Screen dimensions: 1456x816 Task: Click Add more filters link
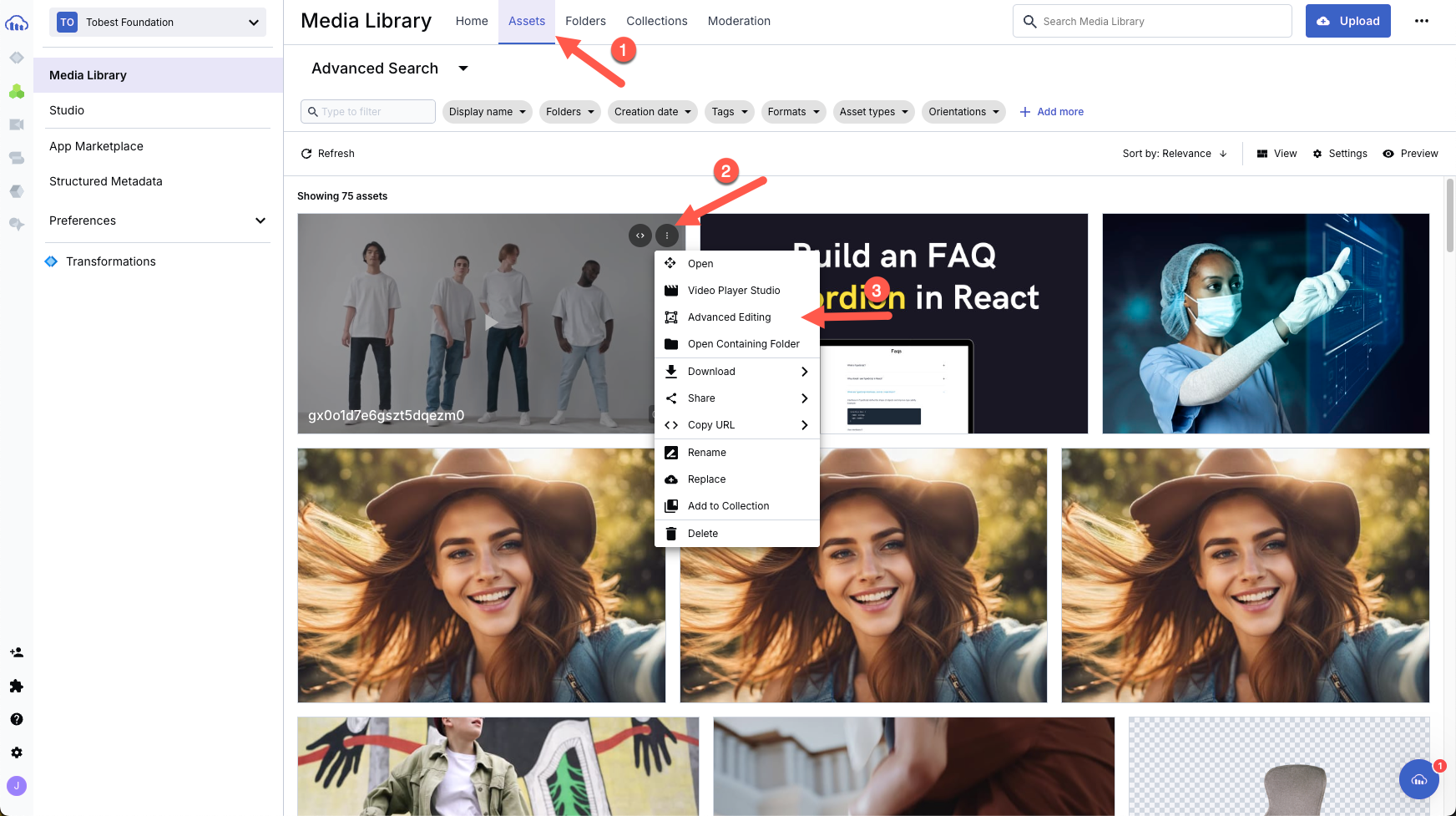coord(1052,112)
